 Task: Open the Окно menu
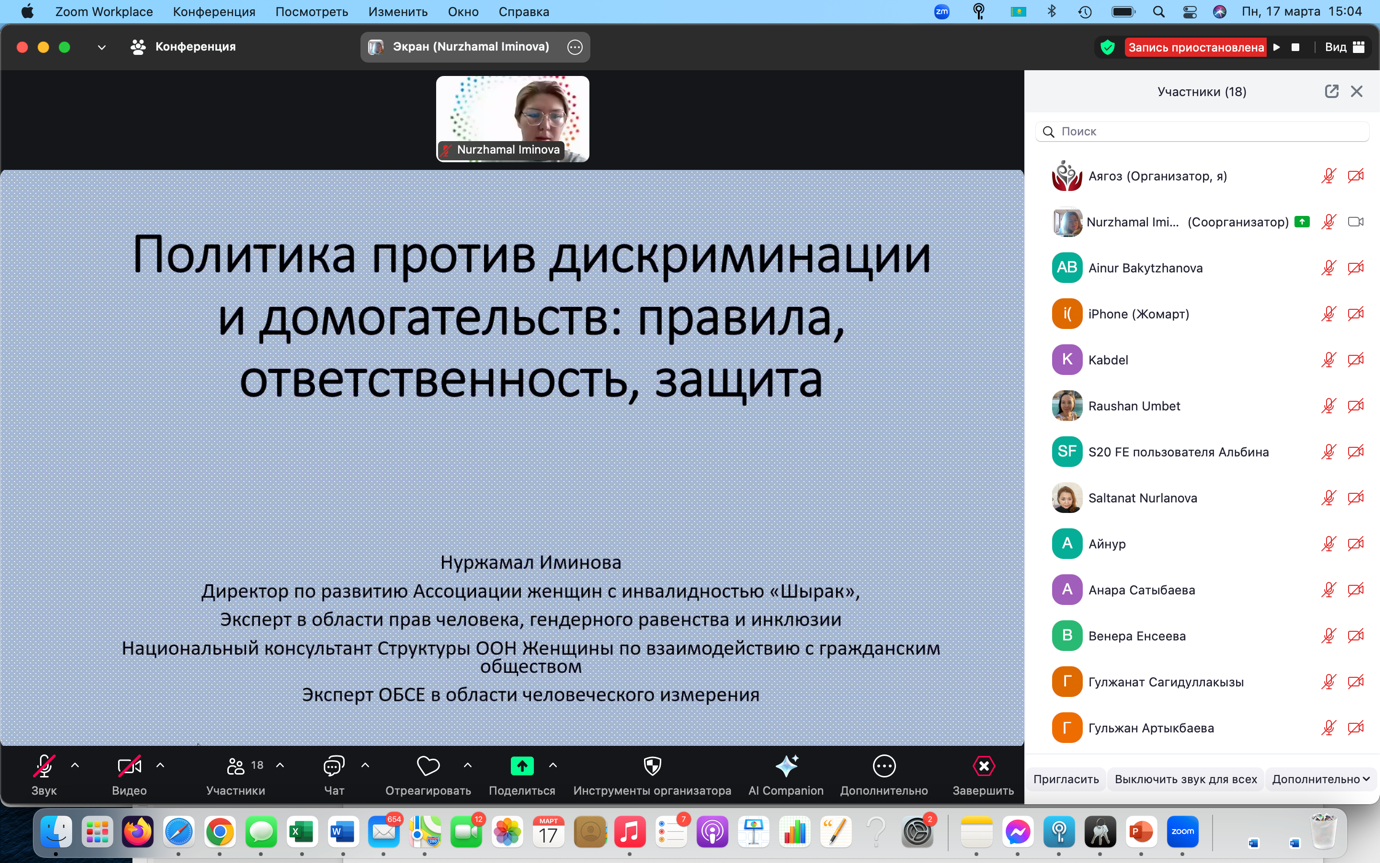[x=463, y=12]
